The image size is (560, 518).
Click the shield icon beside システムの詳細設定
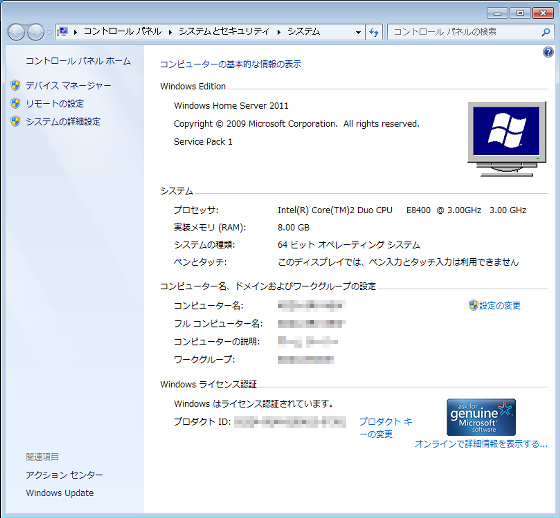(15, 121)
